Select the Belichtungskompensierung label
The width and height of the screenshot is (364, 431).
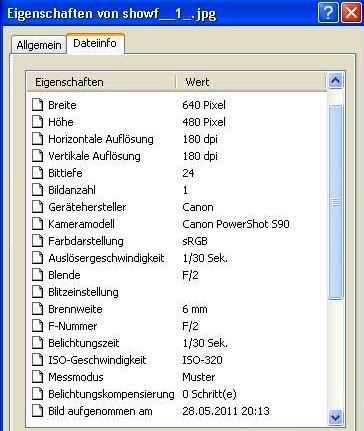click(111, 394)
